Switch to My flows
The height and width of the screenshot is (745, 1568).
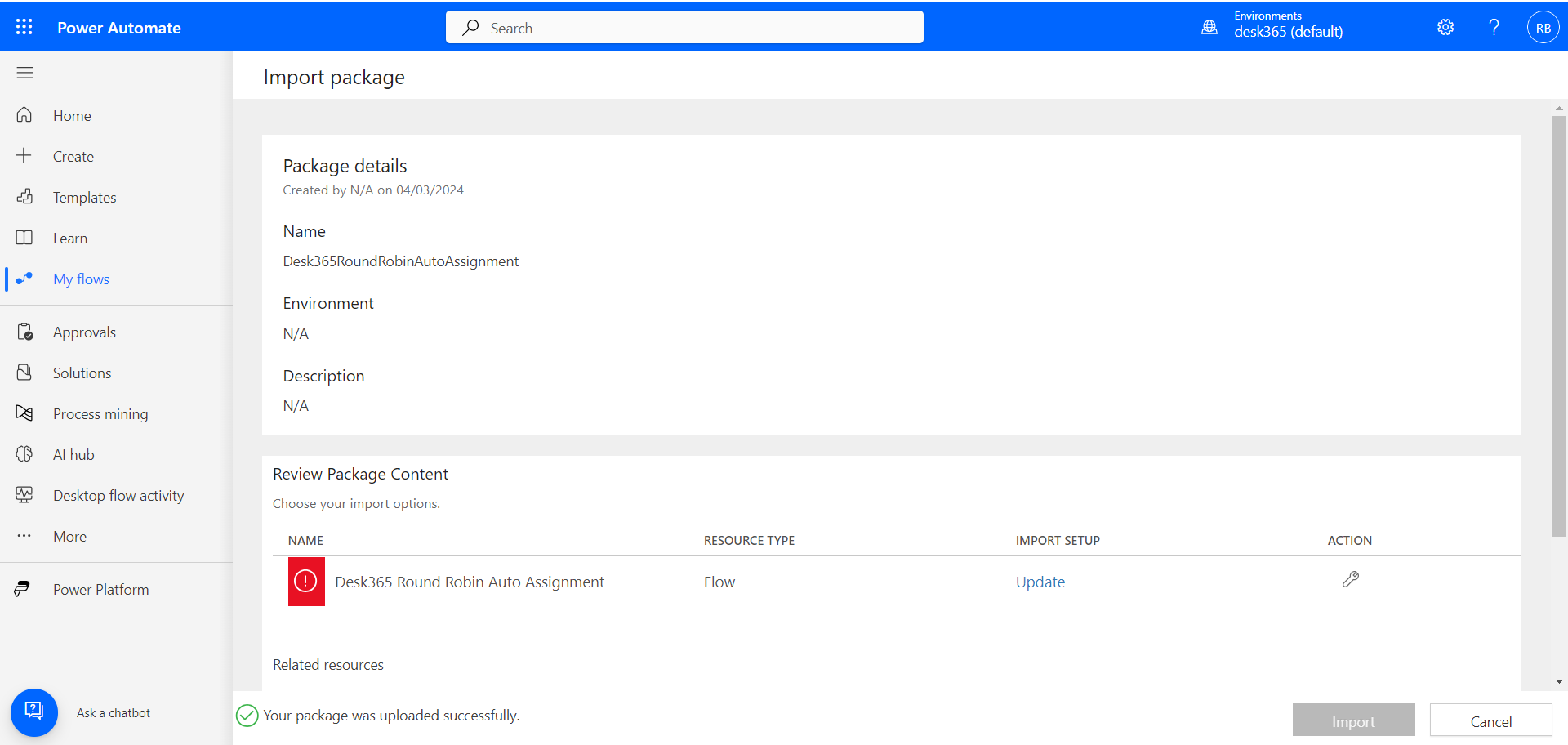(x=80, y=279)
